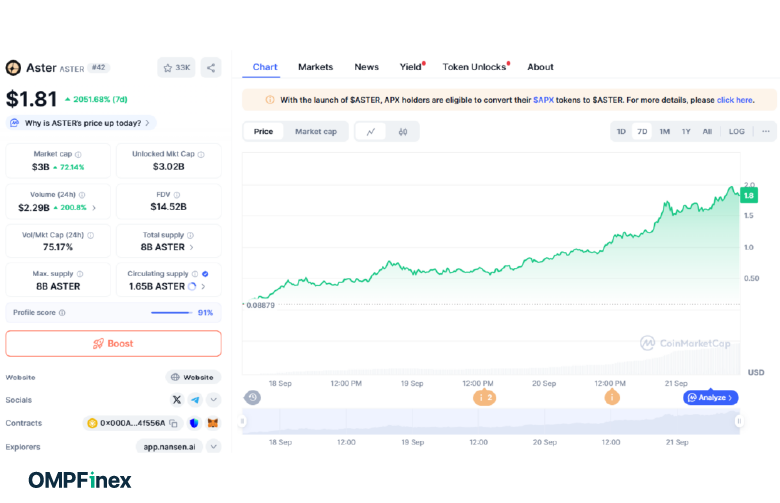Viewport: 780px width, 503px height.
Task: Open Unlocked Mkt Cap info icon
Action: 201,154
